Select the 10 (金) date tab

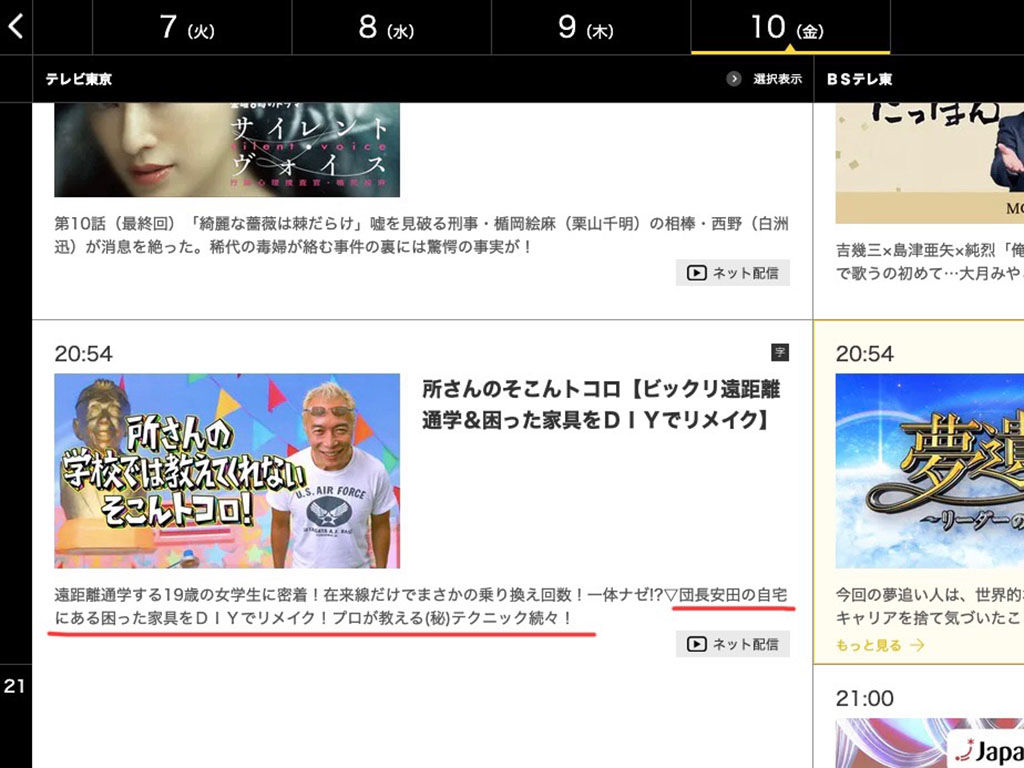[x=789, y=27]
